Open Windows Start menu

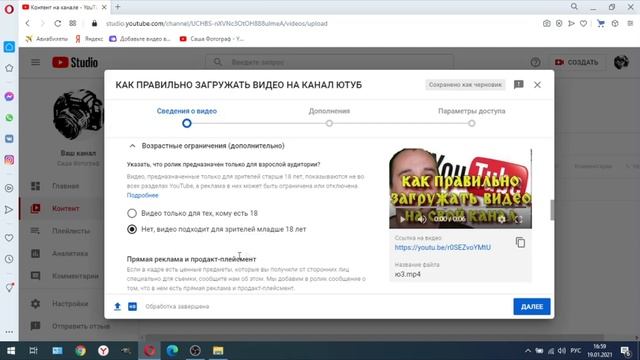click(x=11, y=350)
